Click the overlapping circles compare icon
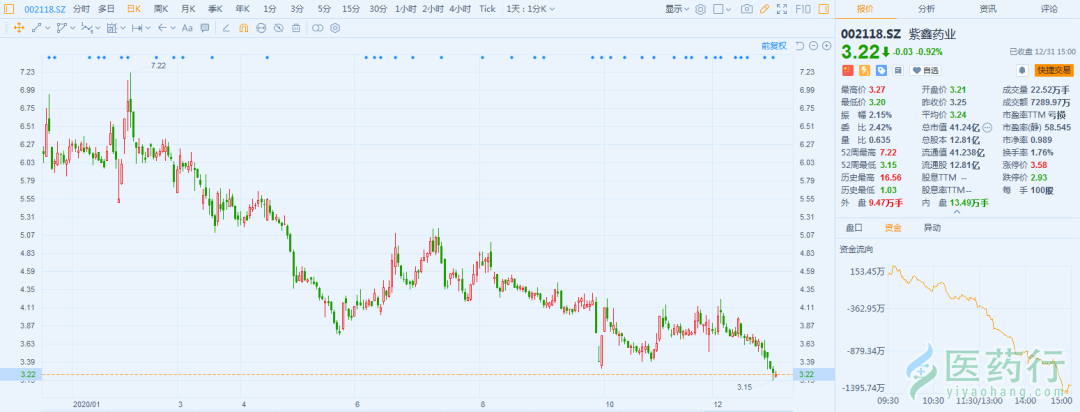The width and height of the screenshot is (1080, 412). [318, 28]
